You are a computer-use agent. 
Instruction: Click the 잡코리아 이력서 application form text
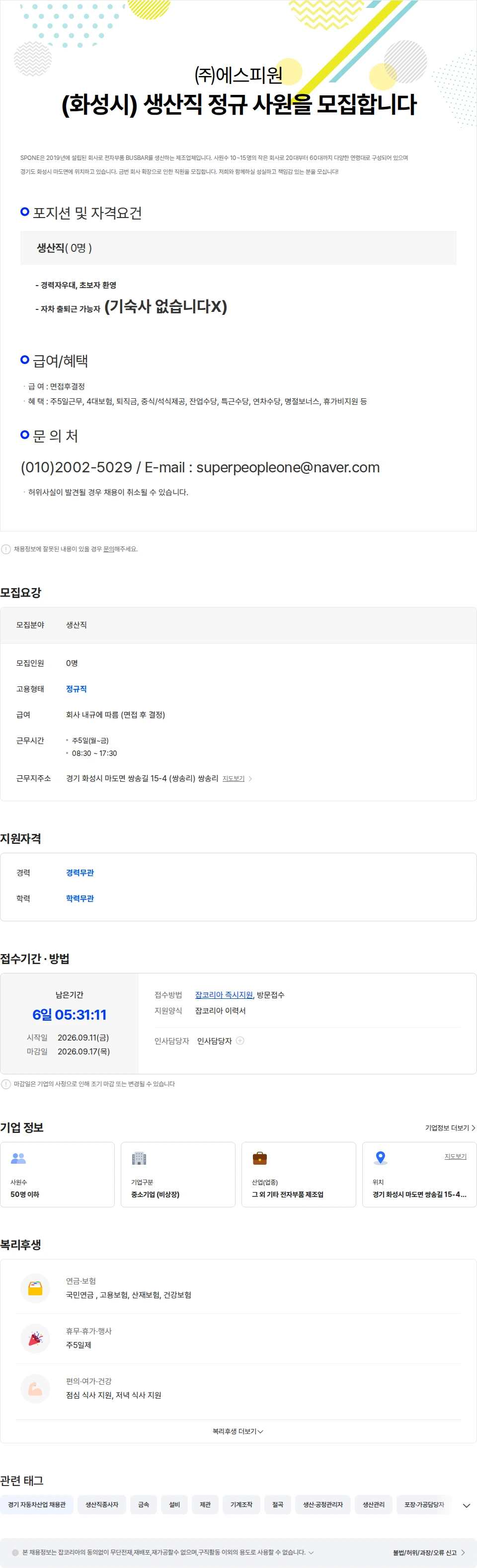[220, 1010]
